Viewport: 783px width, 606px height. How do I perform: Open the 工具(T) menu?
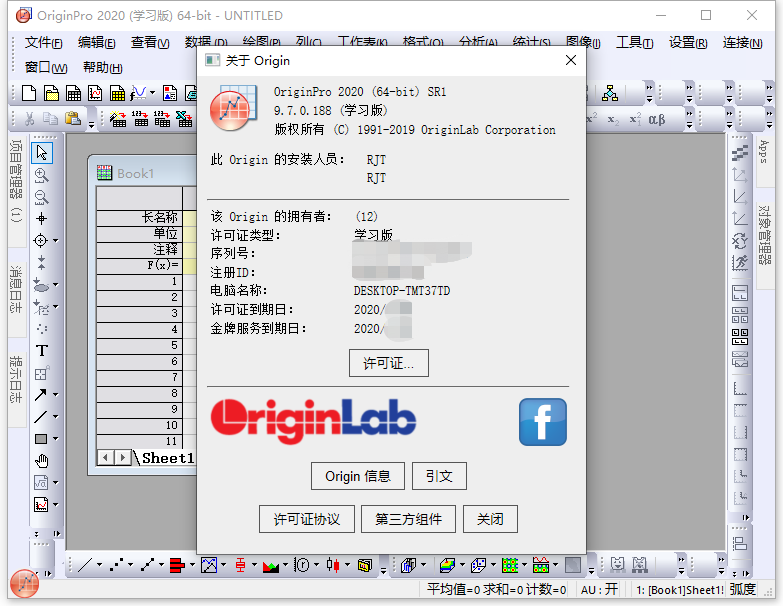pos(634,43)
